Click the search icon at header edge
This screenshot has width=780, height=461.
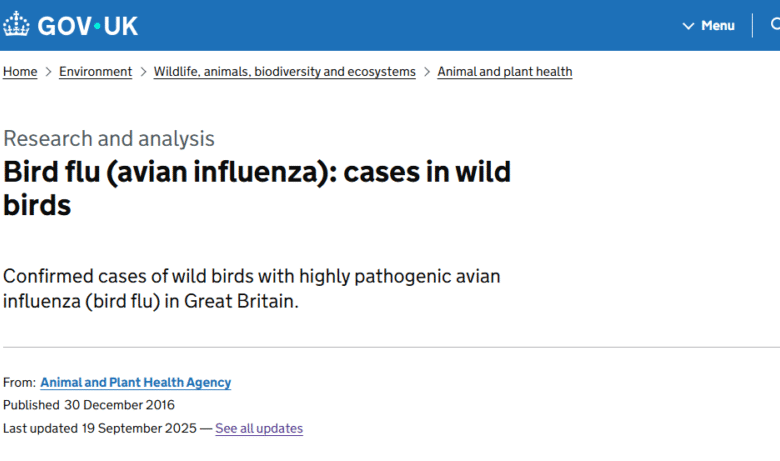775,25
